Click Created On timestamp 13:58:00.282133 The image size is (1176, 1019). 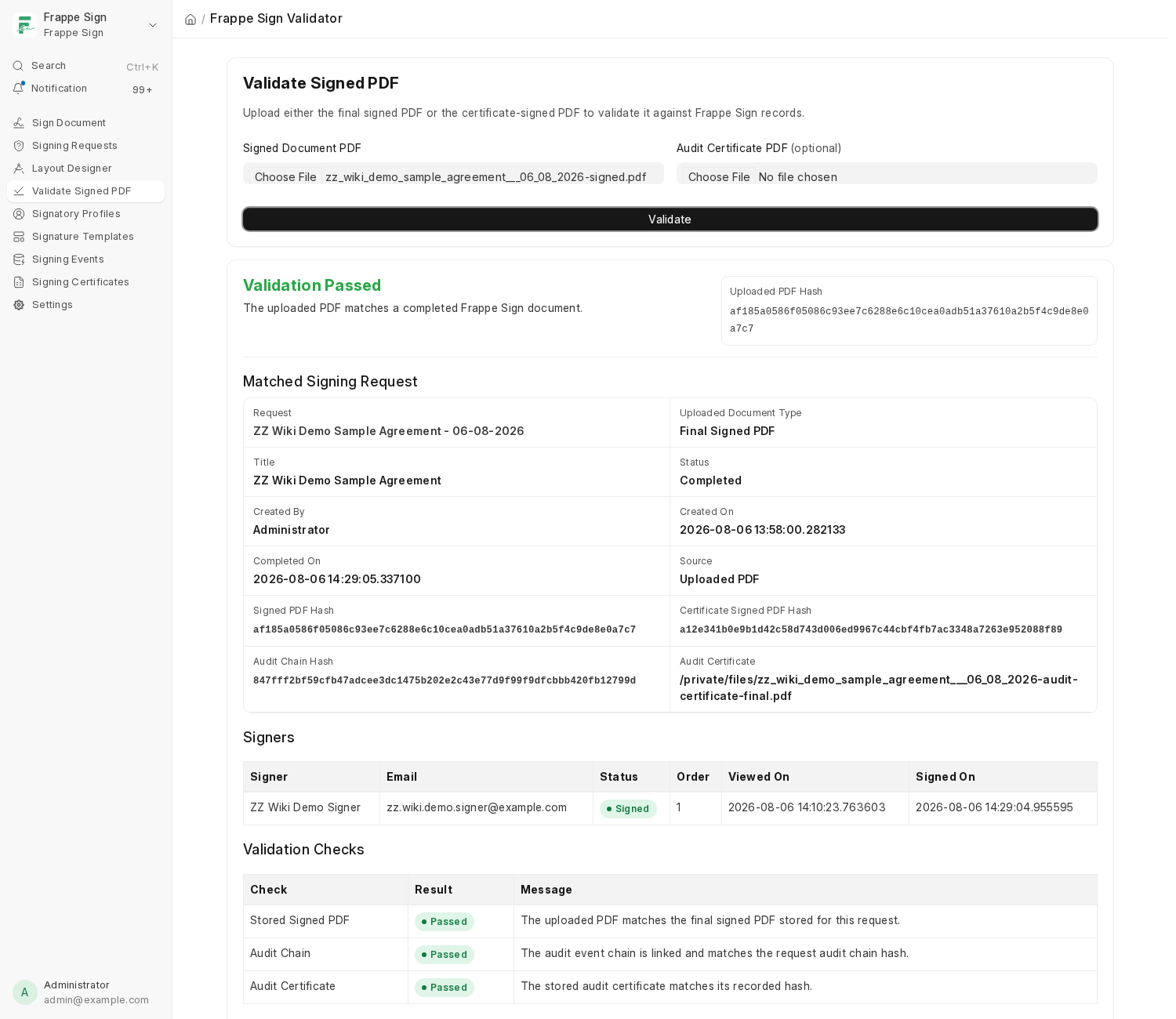tap(762, 530)
